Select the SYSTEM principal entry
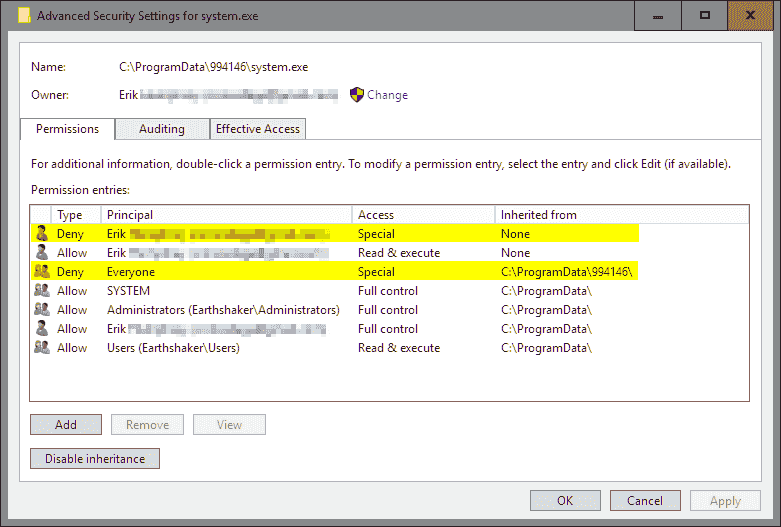Screen dimensions: 781x527 [129, 291]
